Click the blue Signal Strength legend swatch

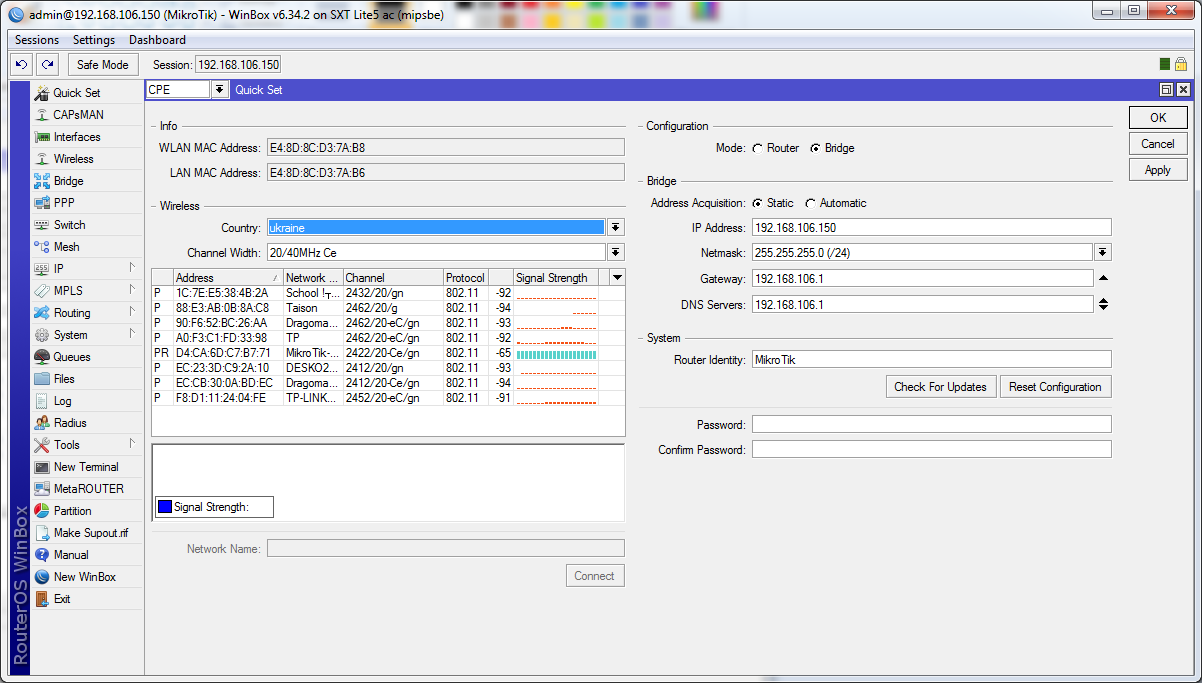tap(165, 507)
